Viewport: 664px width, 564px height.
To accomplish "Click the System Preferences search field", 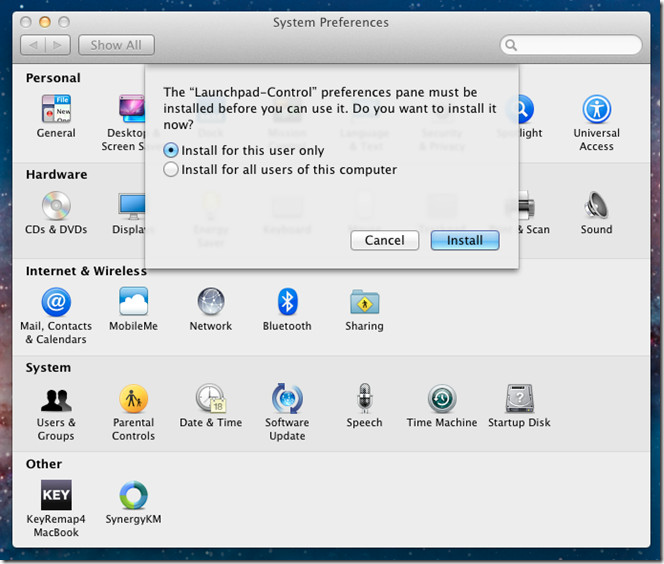I will click(571, 45).
